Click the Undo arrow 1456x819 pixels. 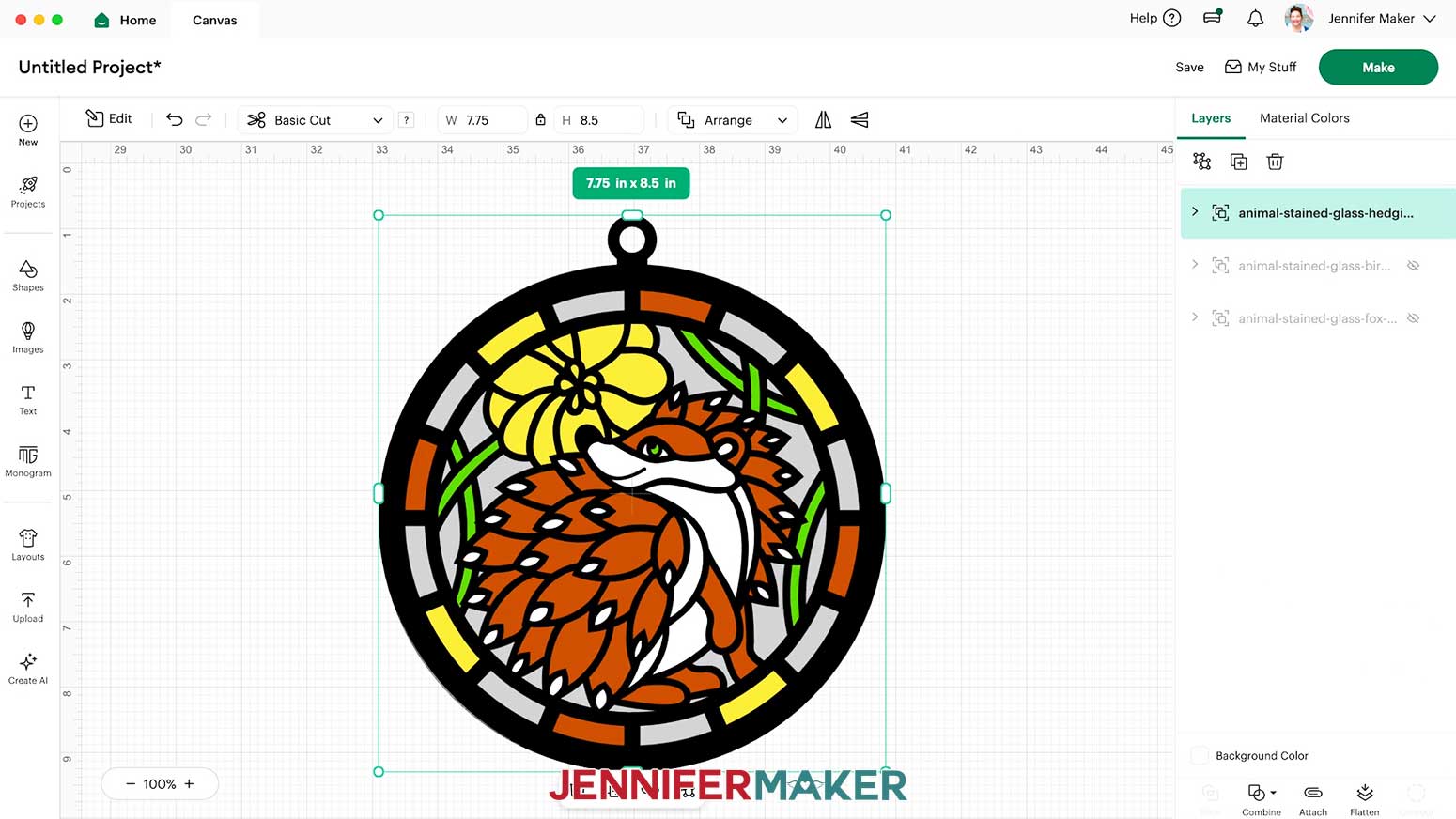click(x=175, y=119)
